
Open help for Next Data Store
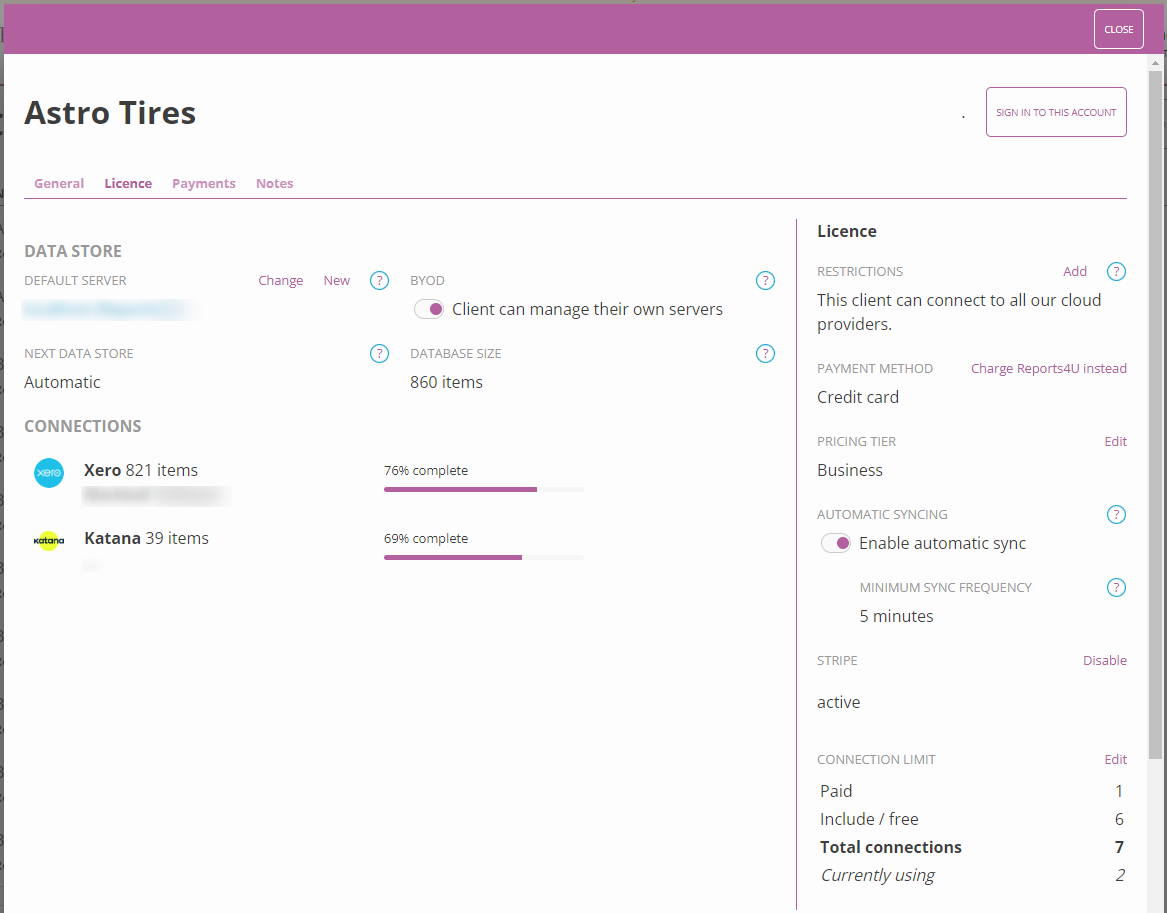pyautogui.click(x=379, y=353)
